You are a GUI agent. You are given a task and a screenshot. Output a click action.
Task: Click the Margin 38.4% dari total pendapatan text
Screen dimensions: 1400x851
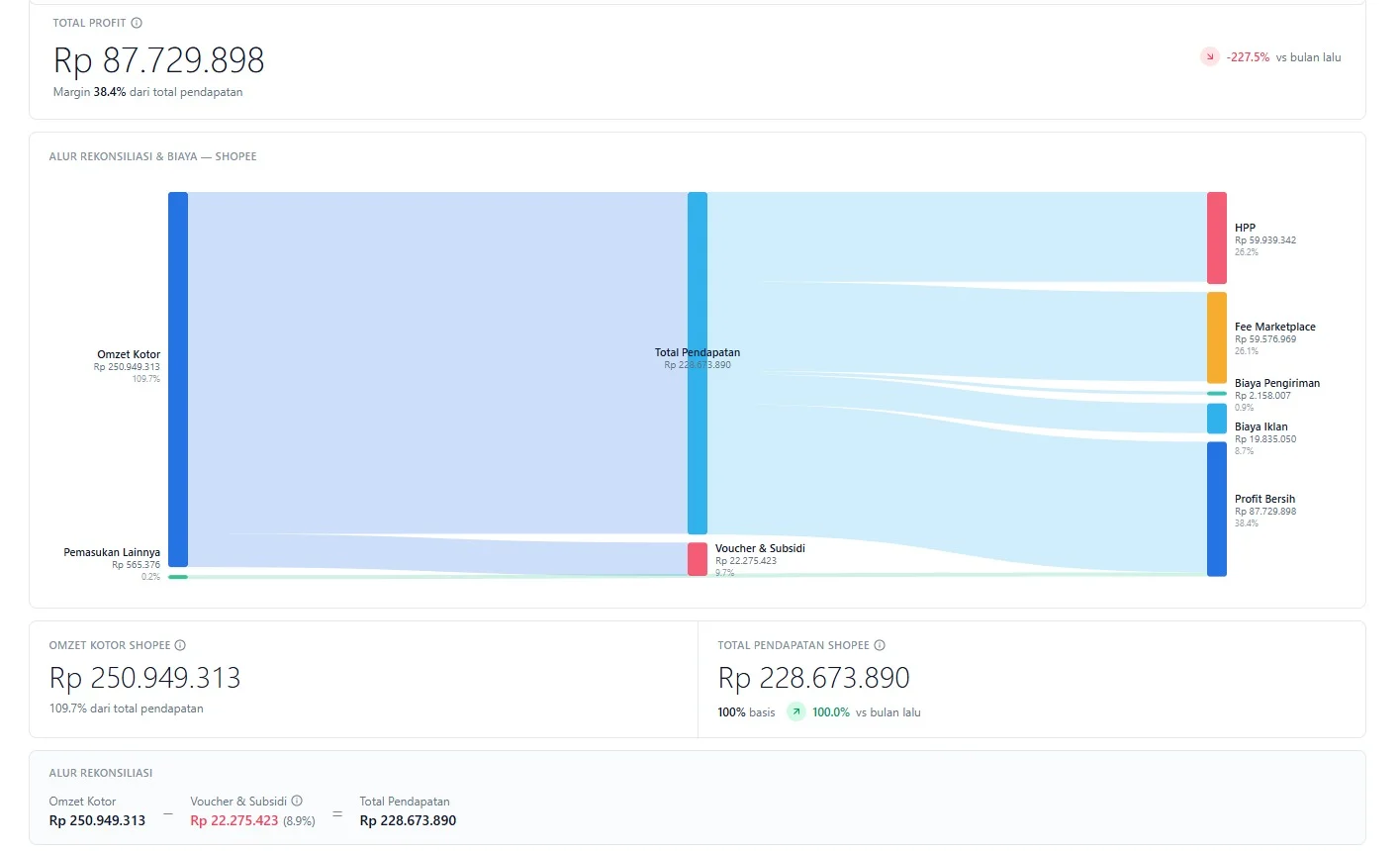pos(147,92)
